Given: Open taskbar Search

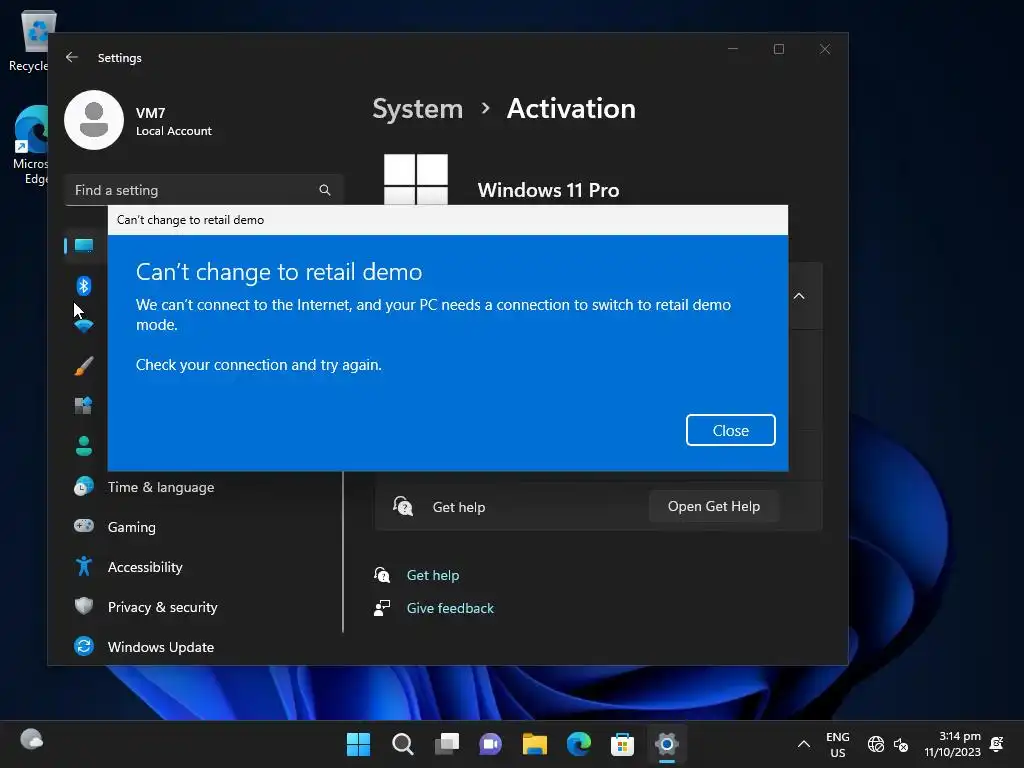Looking at the screenshot, I should tap(402, 744).
